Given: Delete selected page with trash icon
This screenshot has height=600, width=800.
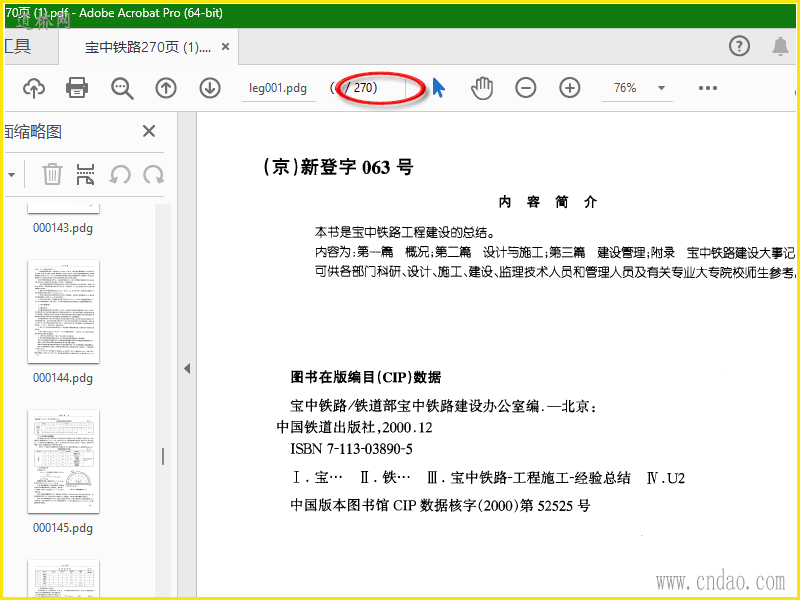Looking at the screenshot, I should tap(52, 174).
